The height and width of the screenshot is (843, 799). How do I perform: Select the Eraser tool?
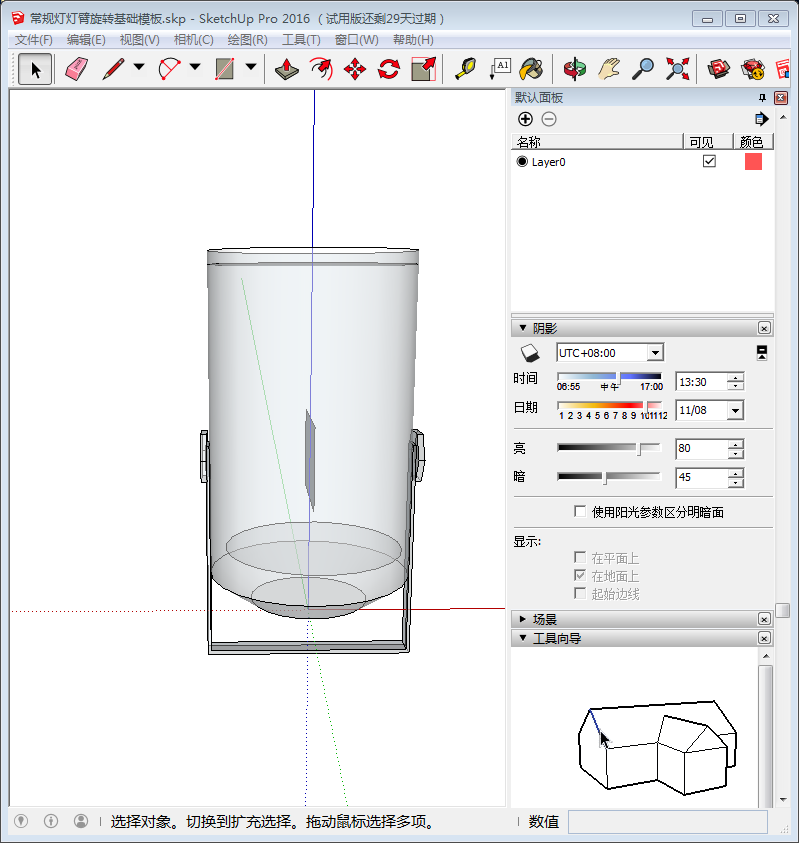(76, 68)
